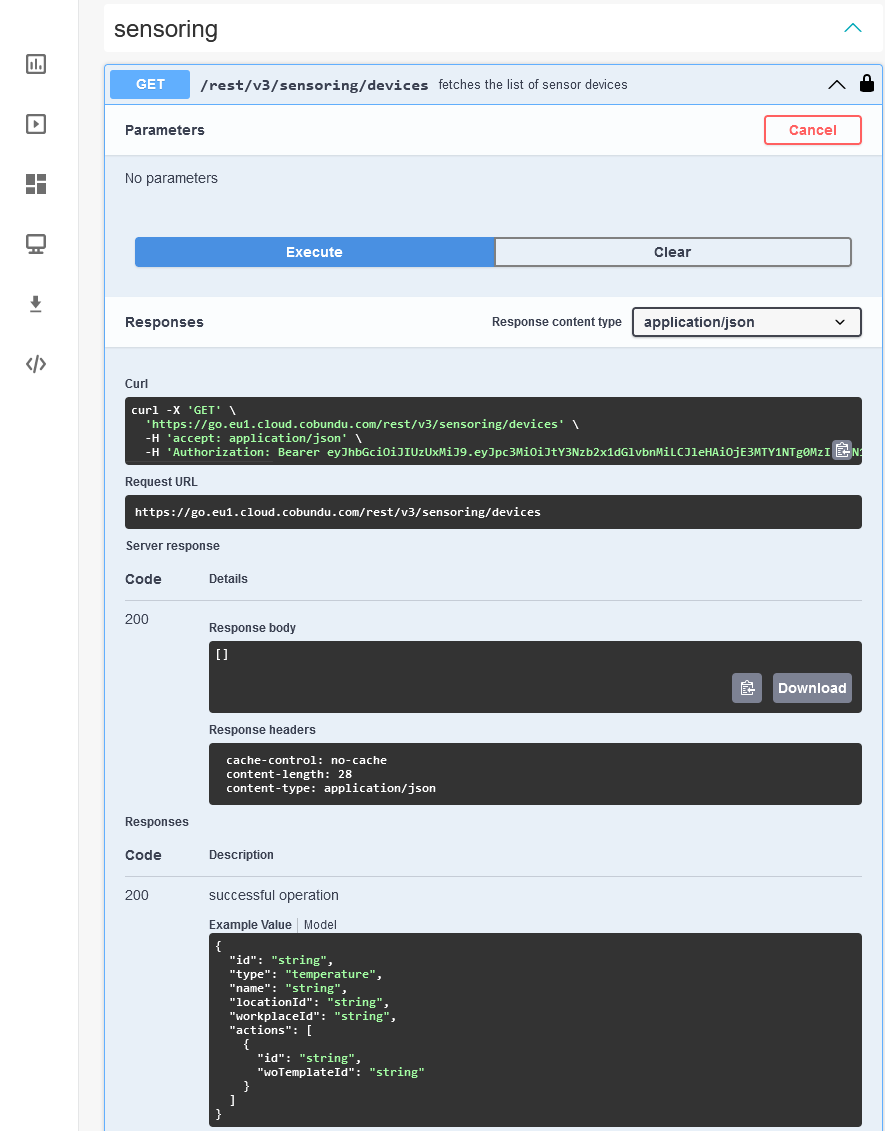Open the code brackets sidebar icon

click(x=36, y=364)
